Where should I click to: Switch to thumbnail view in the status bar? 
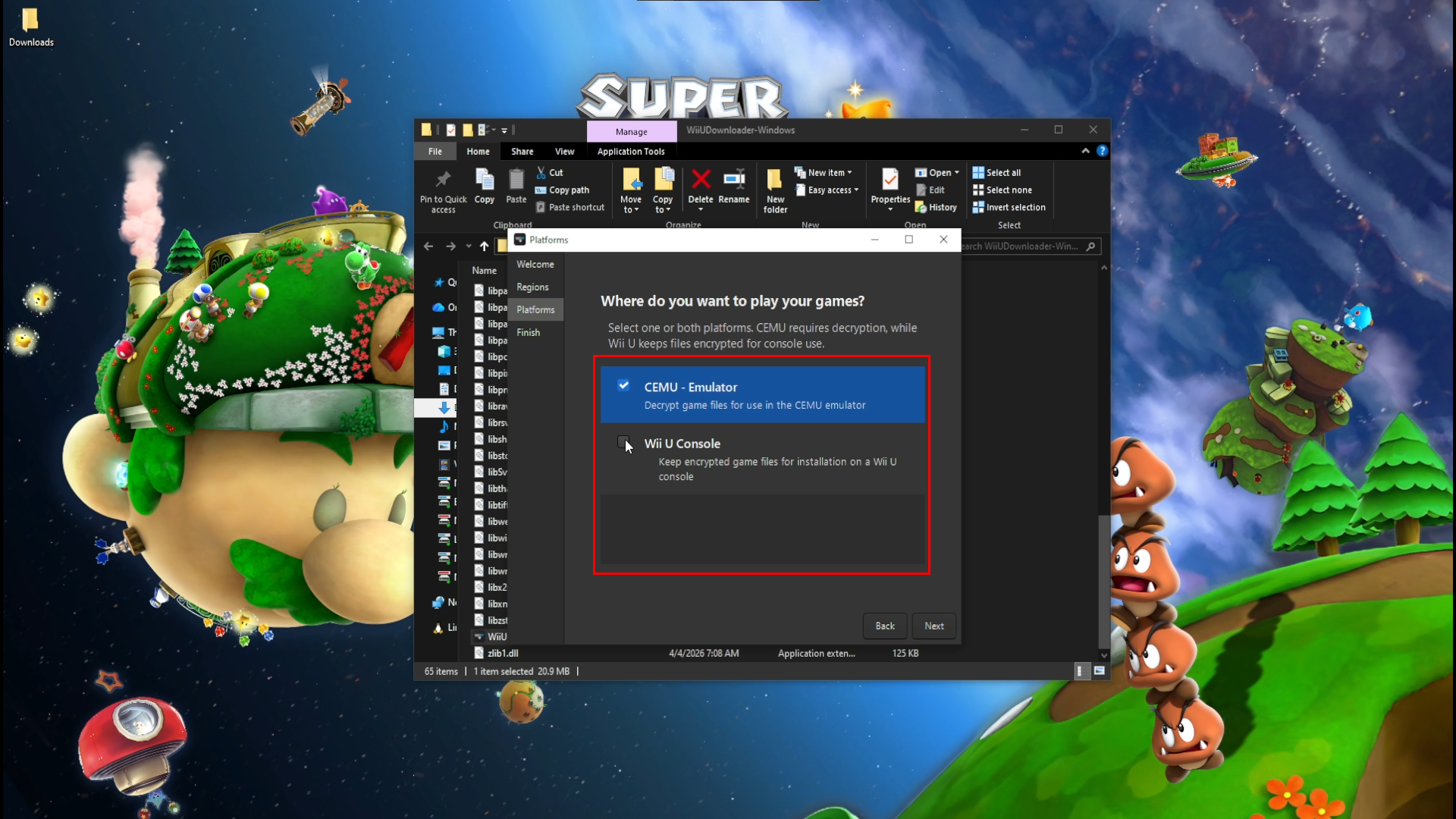tap(1099, 671)
